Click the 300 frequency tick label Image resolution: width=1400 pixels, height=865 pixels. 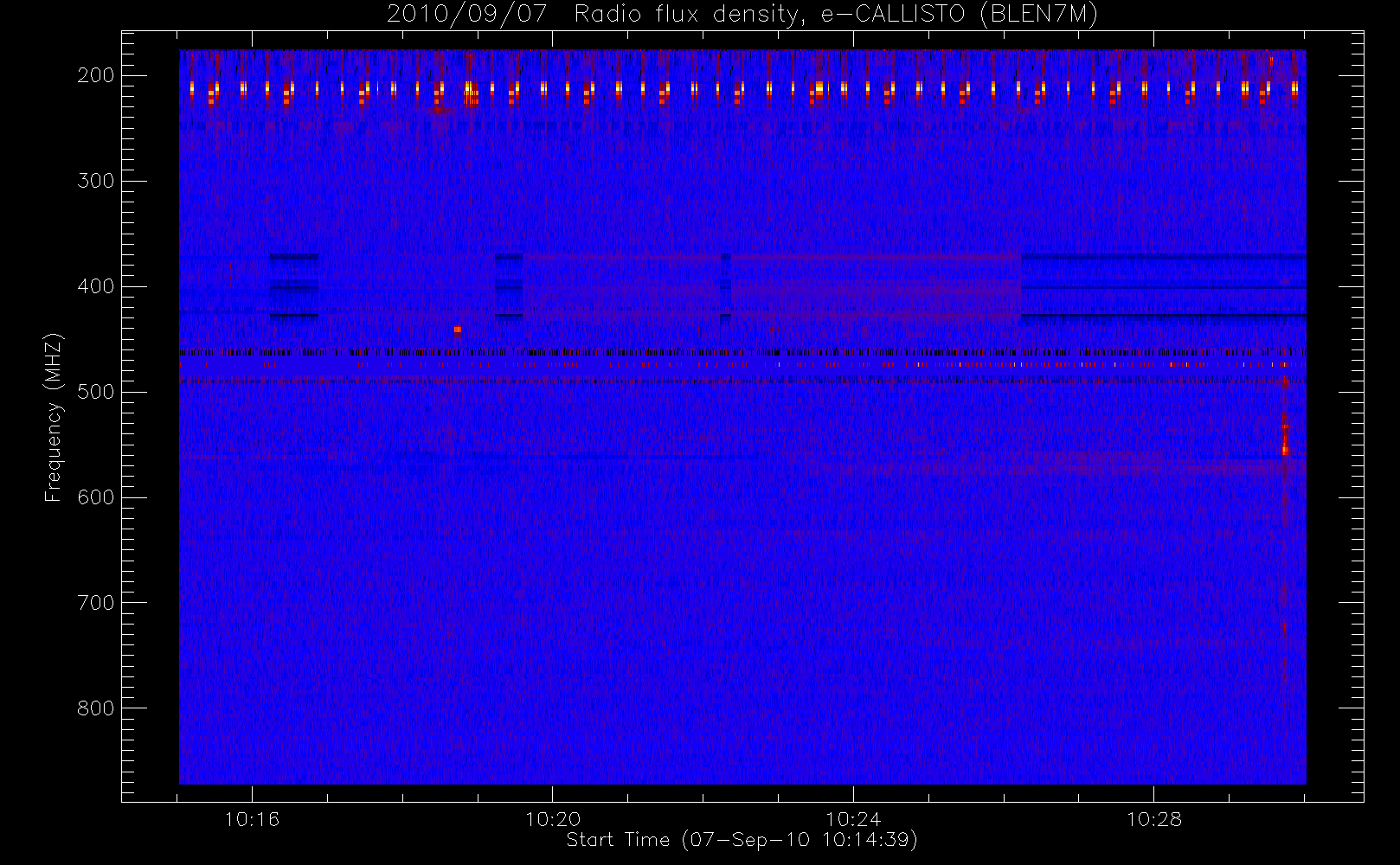(x=96, y=181)
